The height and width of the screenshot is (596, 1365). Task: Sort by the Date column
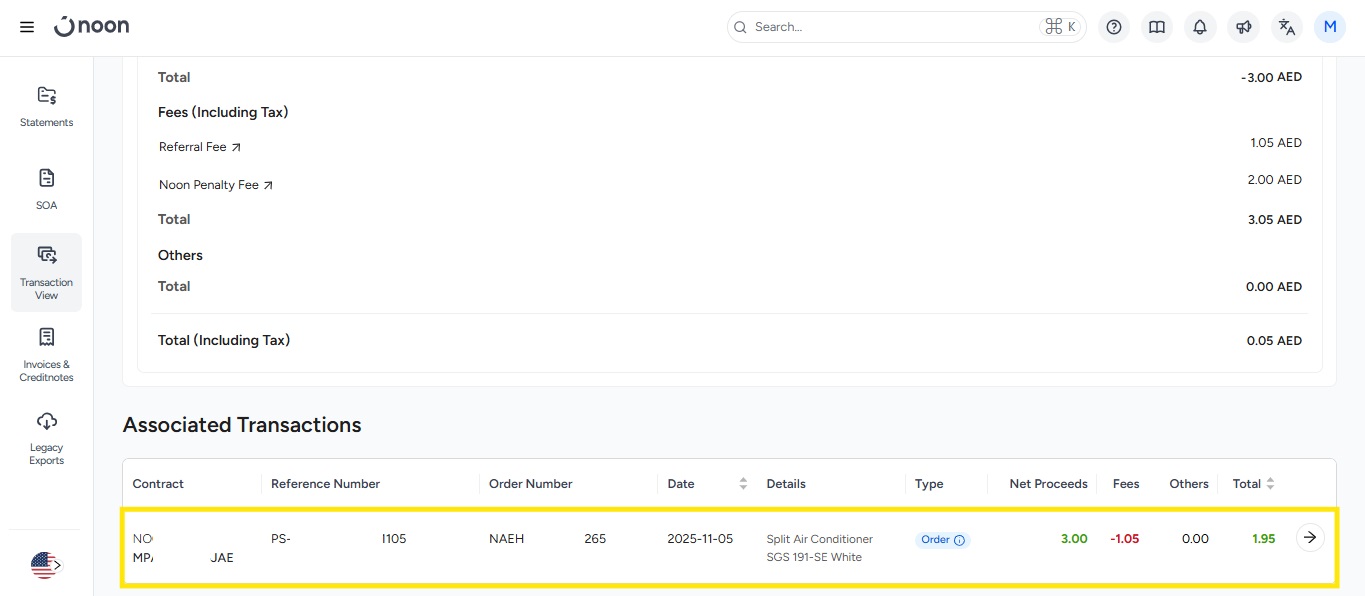(x=743, y=484)
